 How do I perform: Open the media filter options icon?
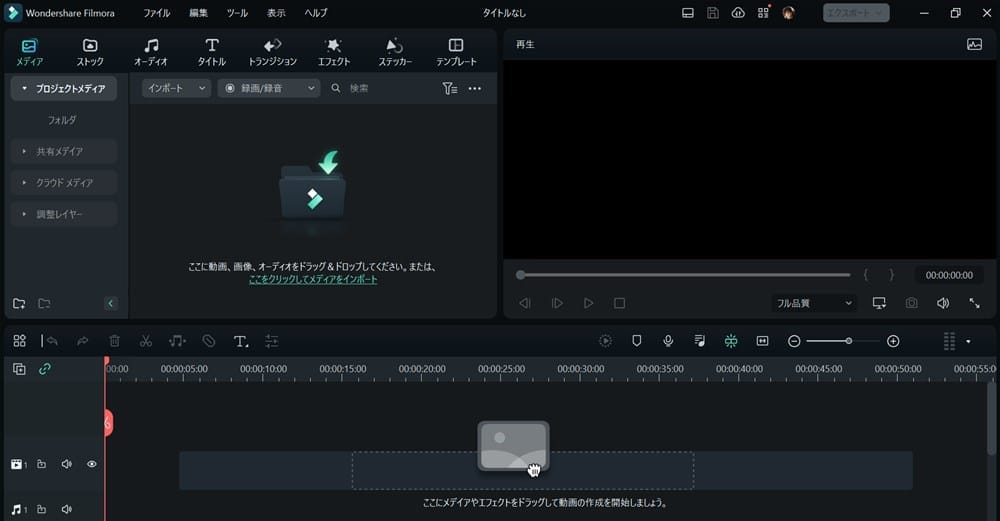[450, 89]
